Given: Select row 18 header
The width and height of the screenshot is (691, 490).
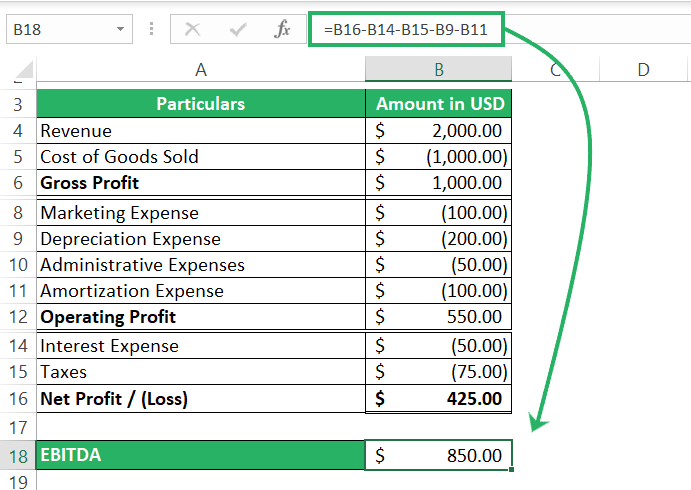Looking at the screenshot, I should (17, 456).
